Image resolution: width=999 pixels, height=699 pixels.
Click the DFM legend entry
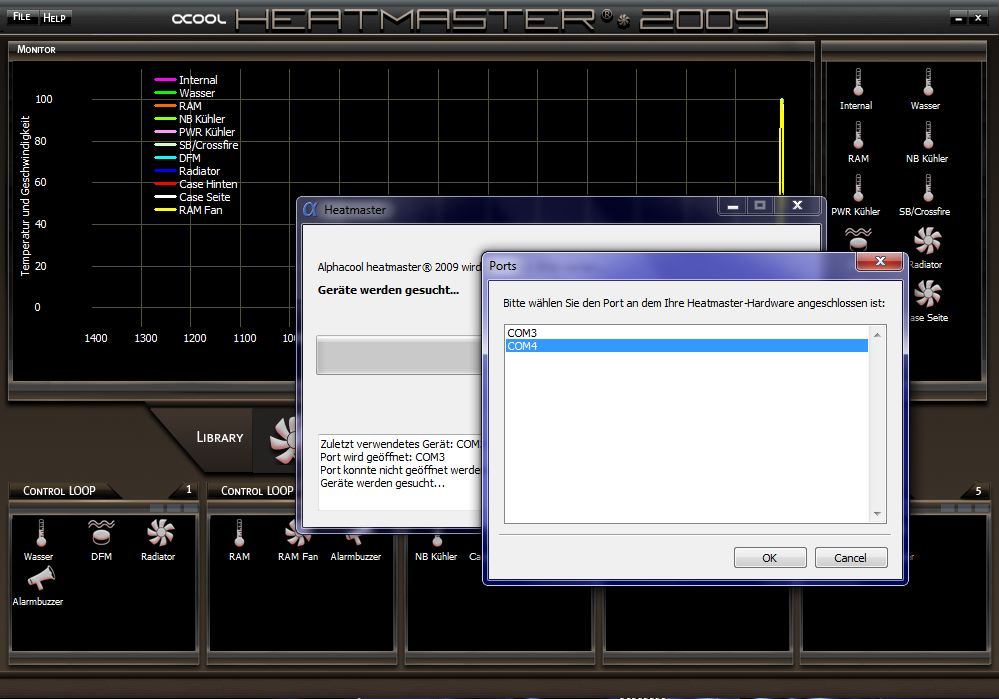pos(177,158)
